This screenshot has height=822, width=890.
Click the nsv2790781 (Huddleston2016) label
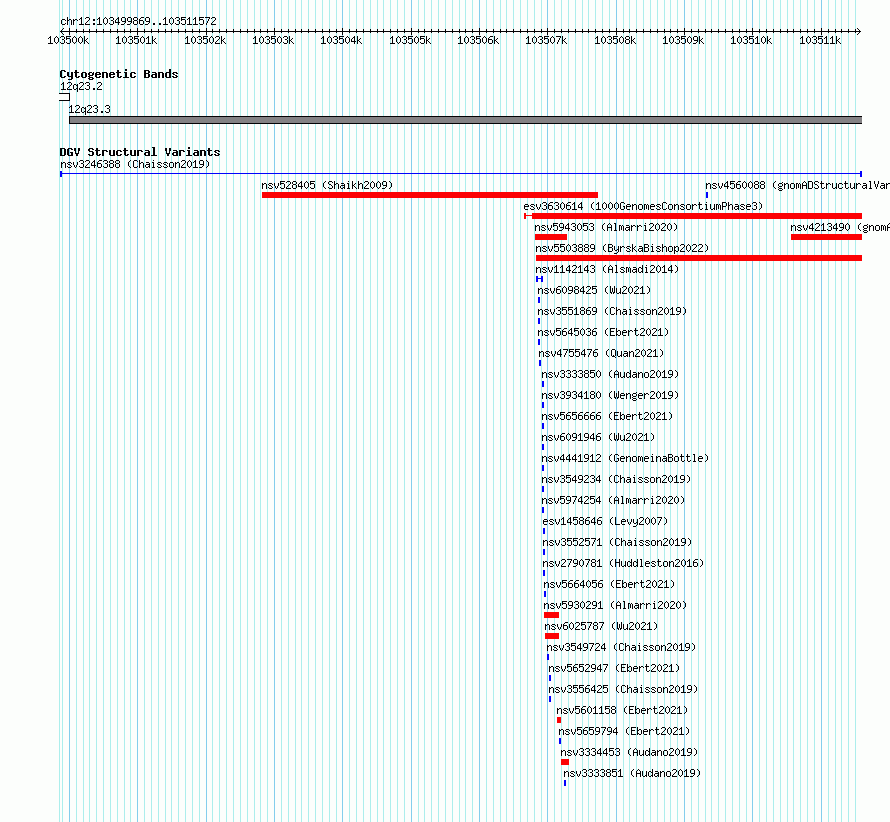(623, 563)
